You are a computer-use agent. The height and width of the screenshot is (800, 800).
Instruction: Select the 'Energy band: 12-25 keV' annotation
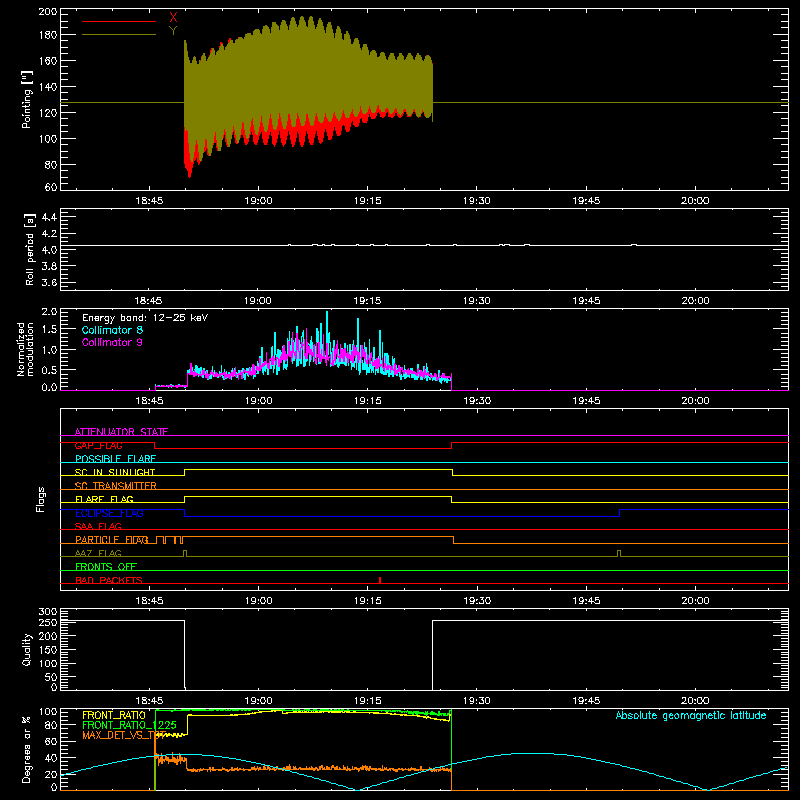click(145, 318)
